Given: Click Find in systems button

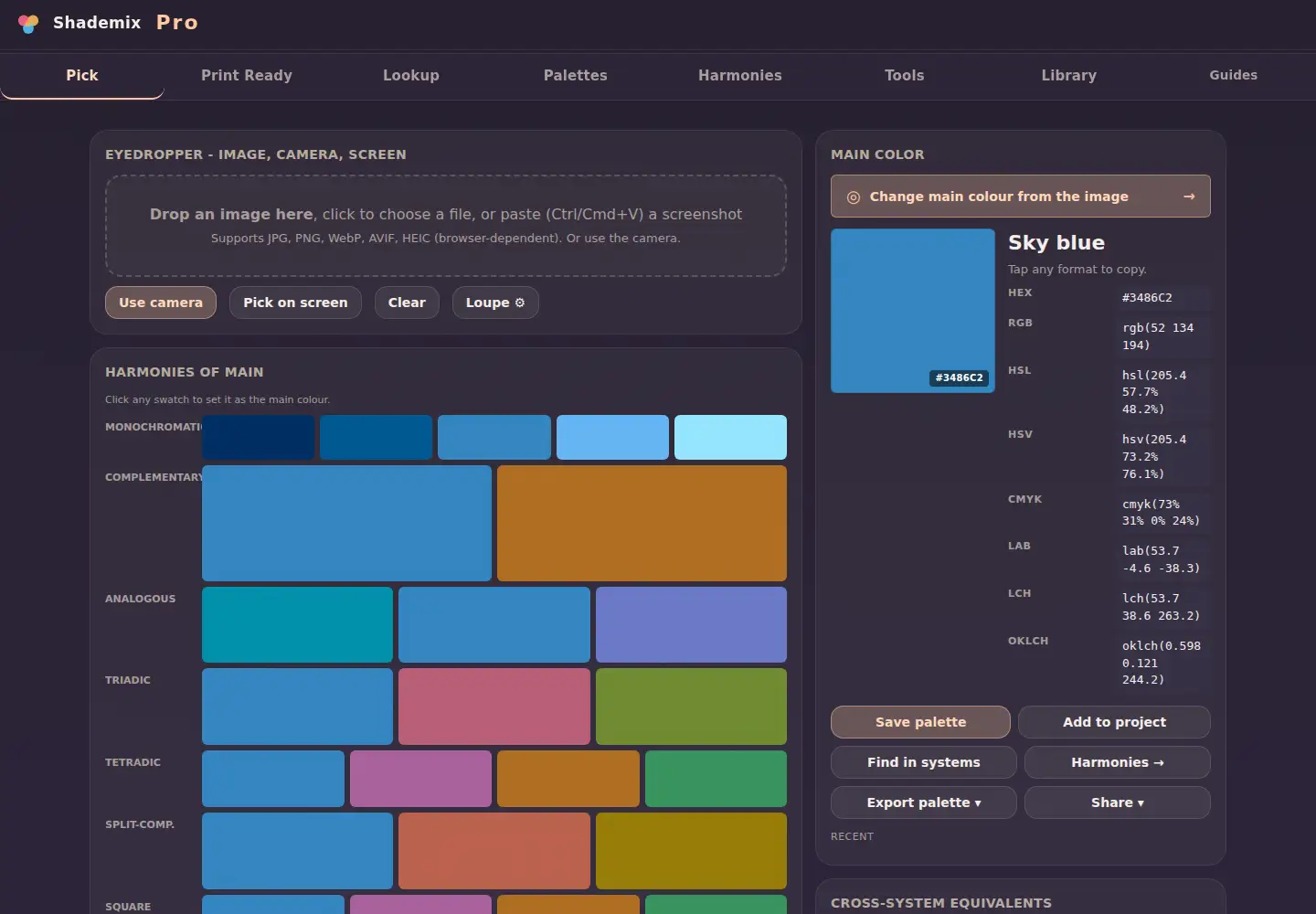Looking at the screenshot, I should pos(924,762).
